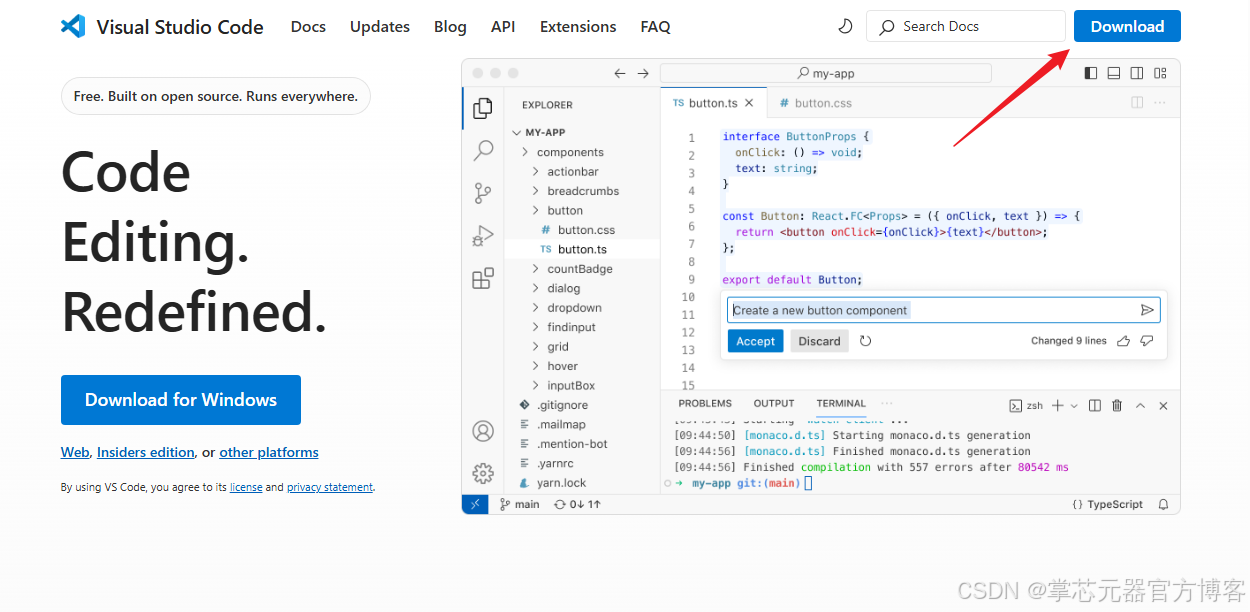
Task: Click the notifications bell in status bar
Action: pos(1163,505)
